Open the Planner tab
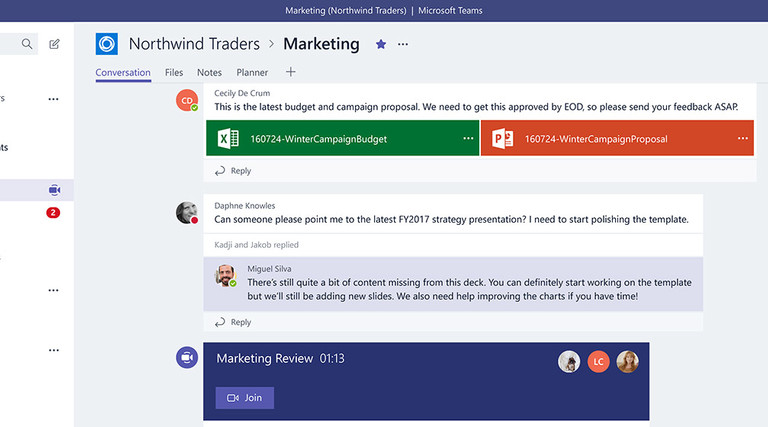This screenshot has width=768, height=427. 252,72
